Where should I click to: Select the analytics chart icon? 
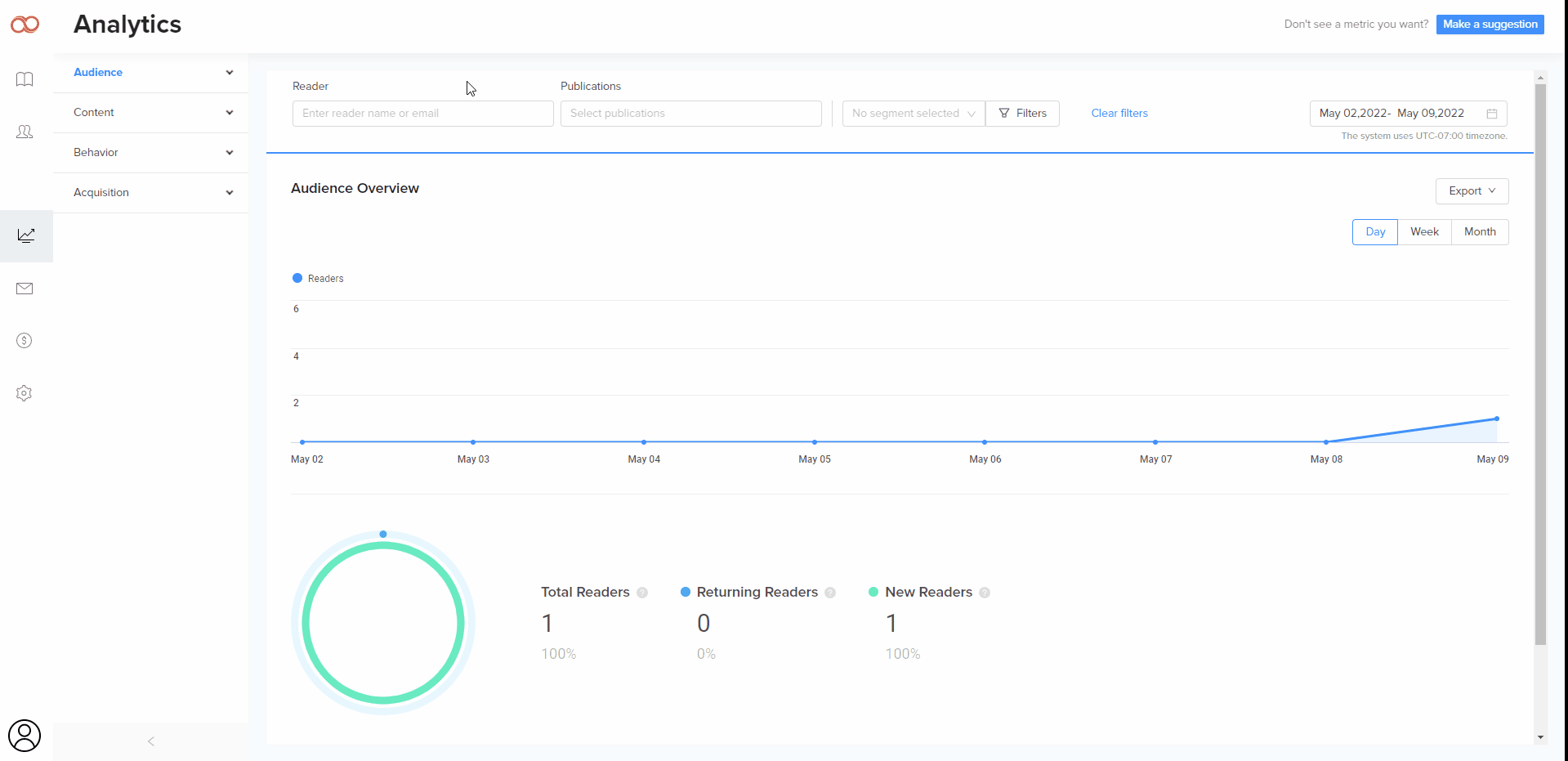click(x=26, y=235)
